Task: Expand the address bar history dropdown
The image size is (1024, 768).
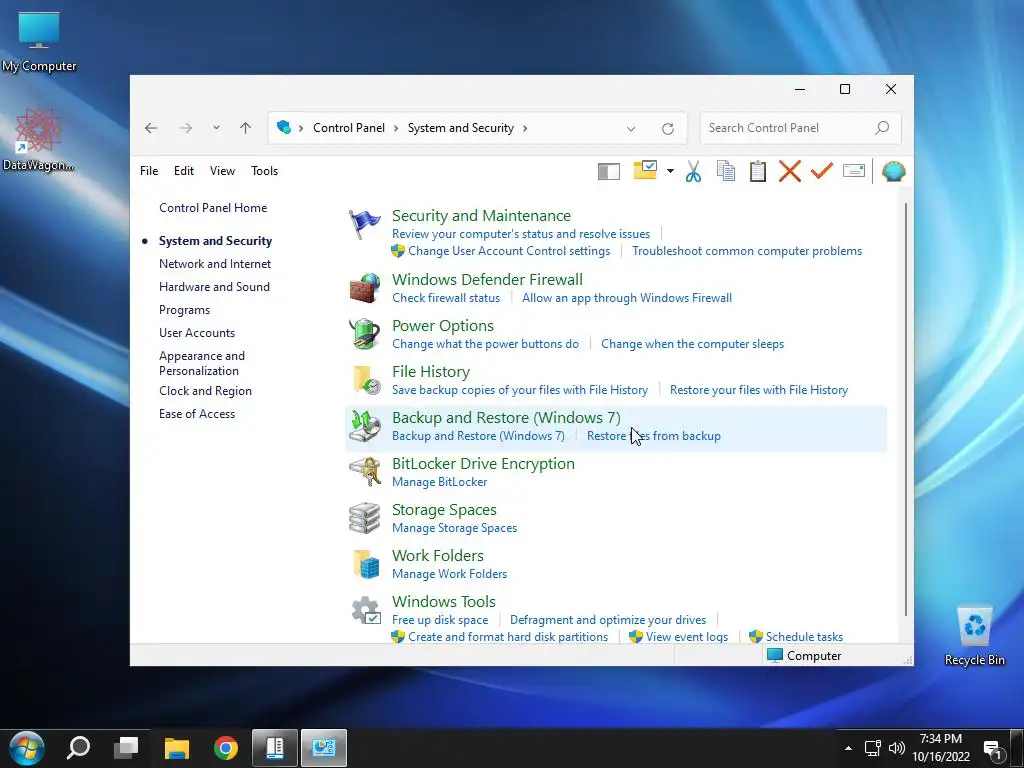Action: 631,129
